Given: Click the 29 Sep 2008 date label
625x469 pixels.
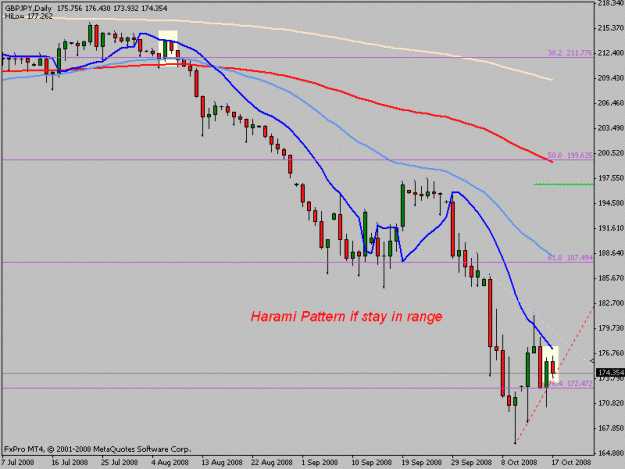Looking at the screenshot, I should pos(472,463).
